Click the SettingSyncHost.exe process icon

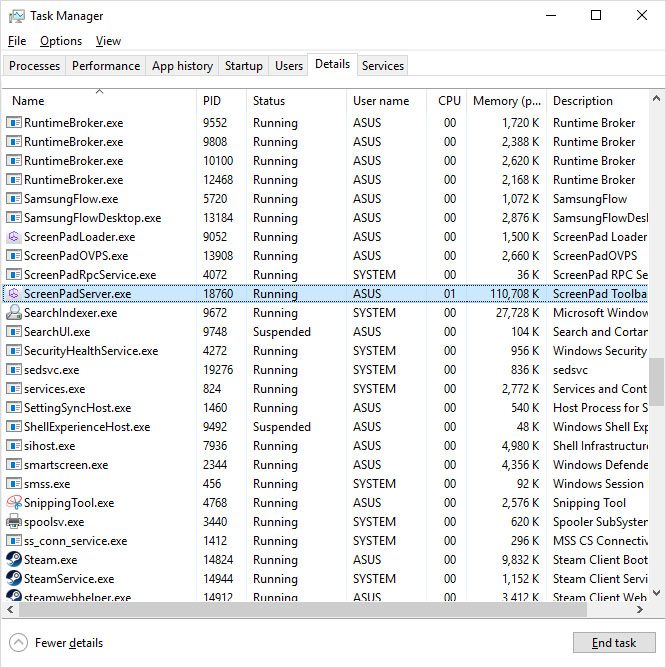pos(14,408)
